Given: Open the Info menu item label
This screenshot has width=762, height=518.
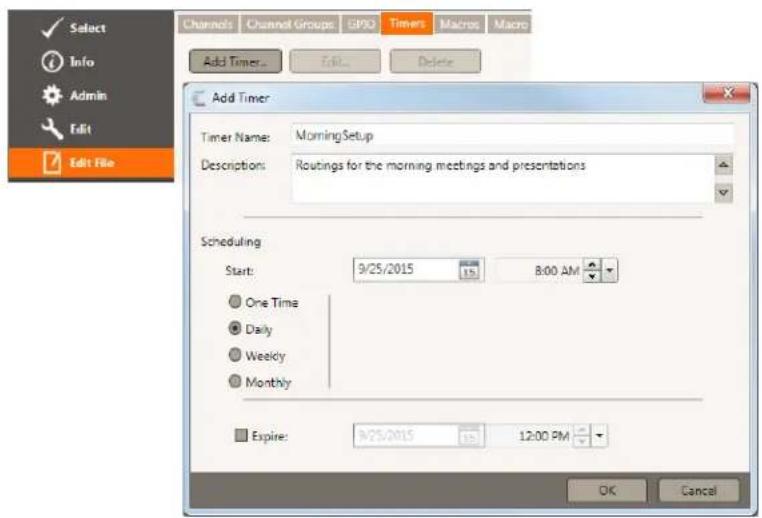Looking at the screenshot, I should pos(82,62).
